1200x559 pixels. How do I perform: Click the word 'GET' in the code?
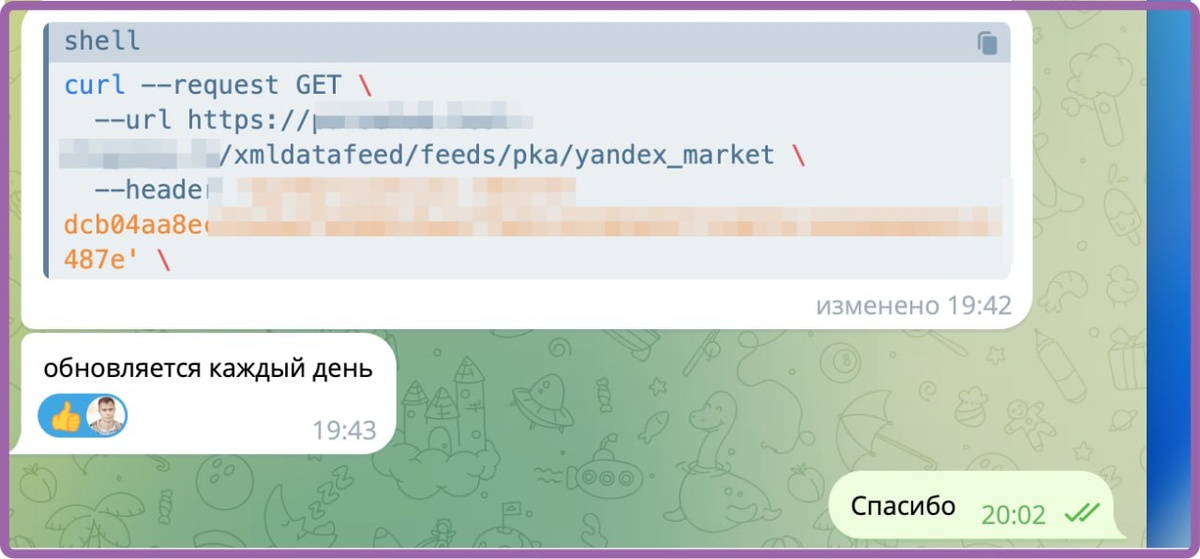319,85
